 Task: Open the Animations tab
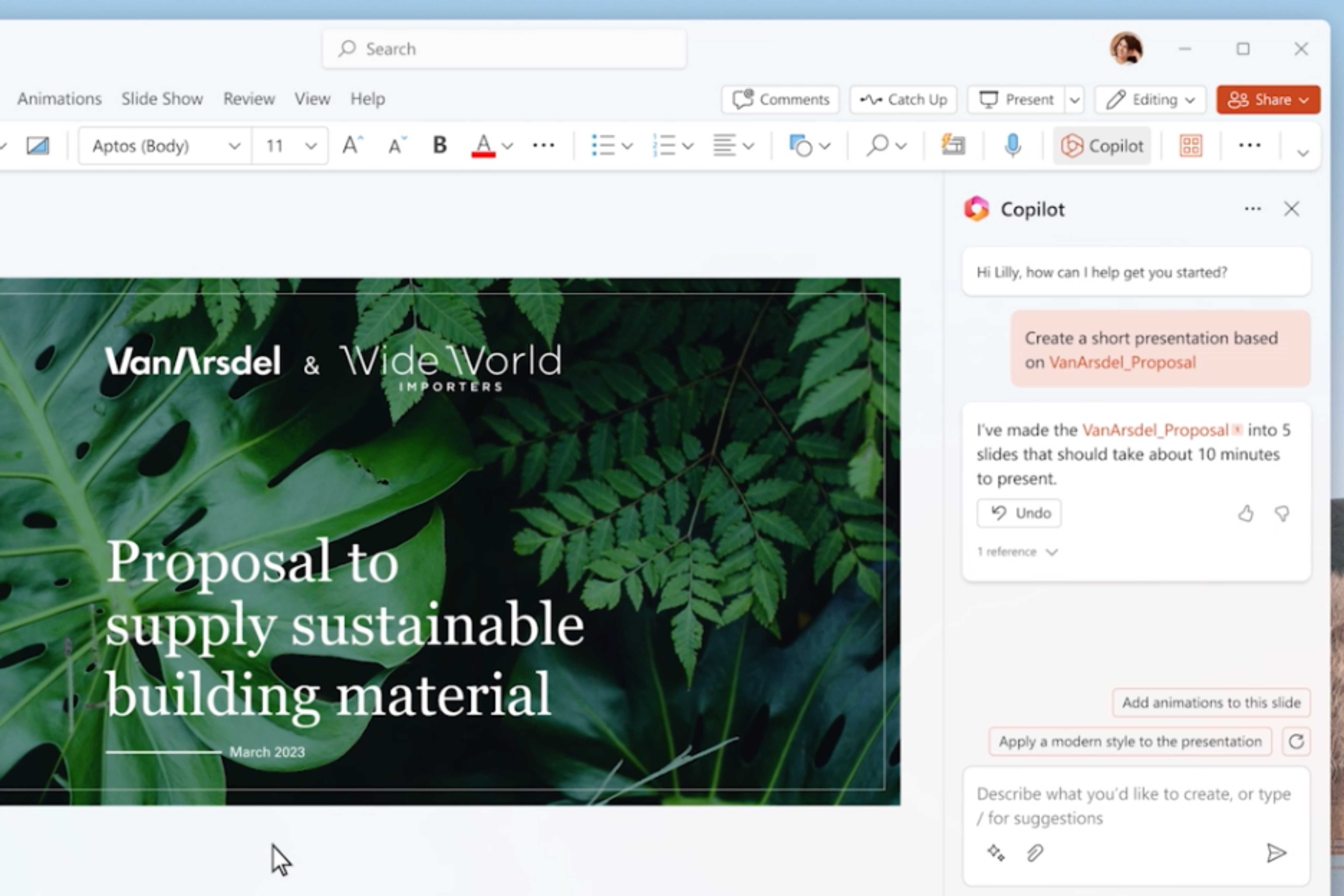(x=59, y=99)
